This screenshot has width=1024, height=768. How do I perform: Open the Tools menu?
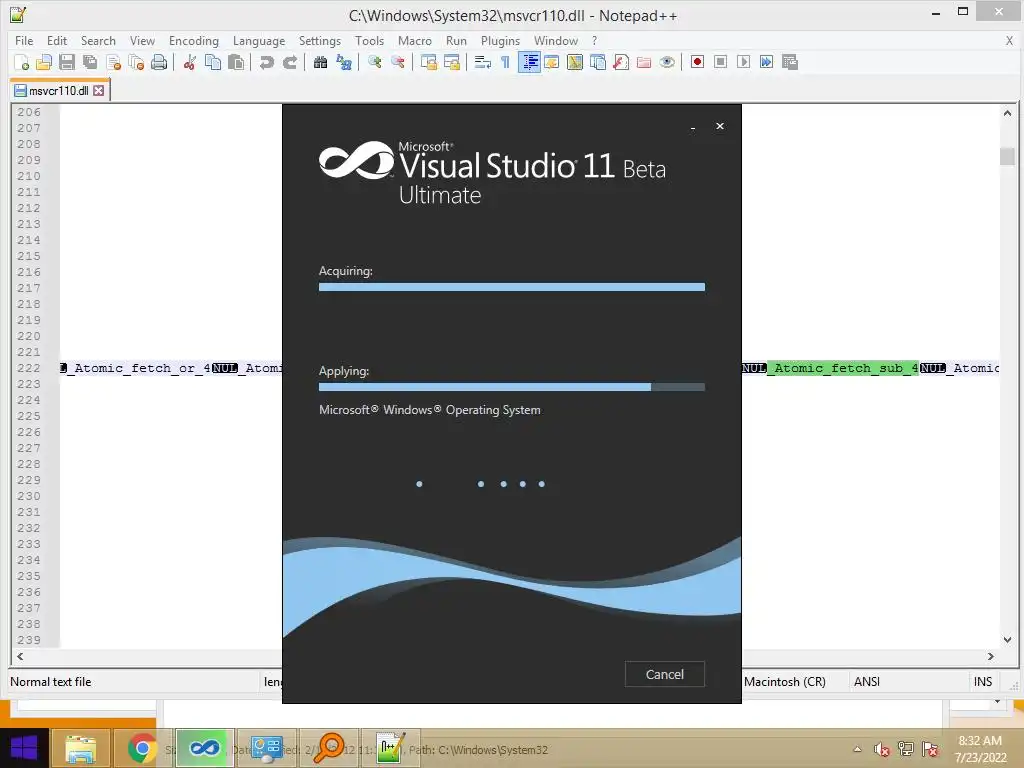[x=369, y=40]
